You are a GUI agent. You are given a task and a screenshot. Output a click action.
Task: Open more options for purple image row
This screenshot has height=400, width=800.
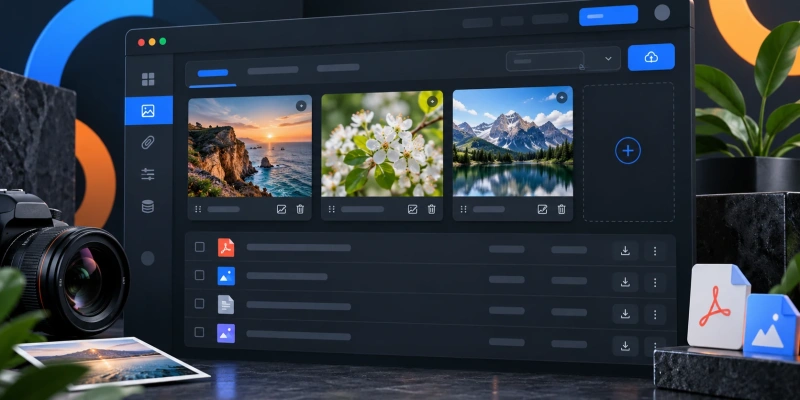coord(655,346)
